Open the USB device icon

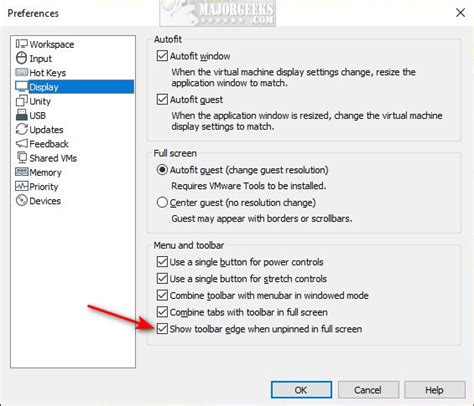[x=22, y=115]
